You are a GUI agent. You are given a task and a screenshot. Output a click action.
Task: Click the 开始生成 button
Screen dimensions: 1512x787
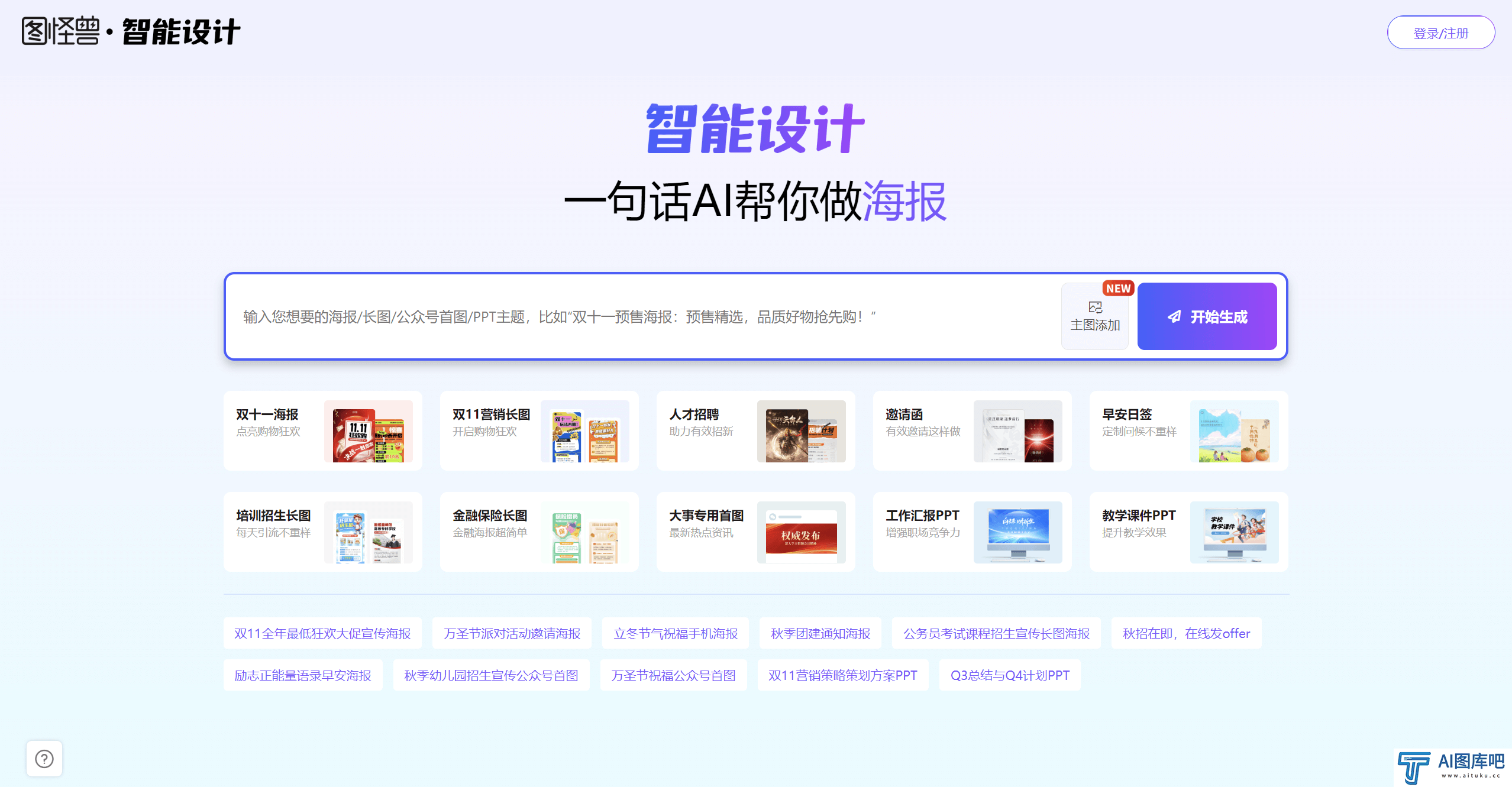click(1207, 316)
